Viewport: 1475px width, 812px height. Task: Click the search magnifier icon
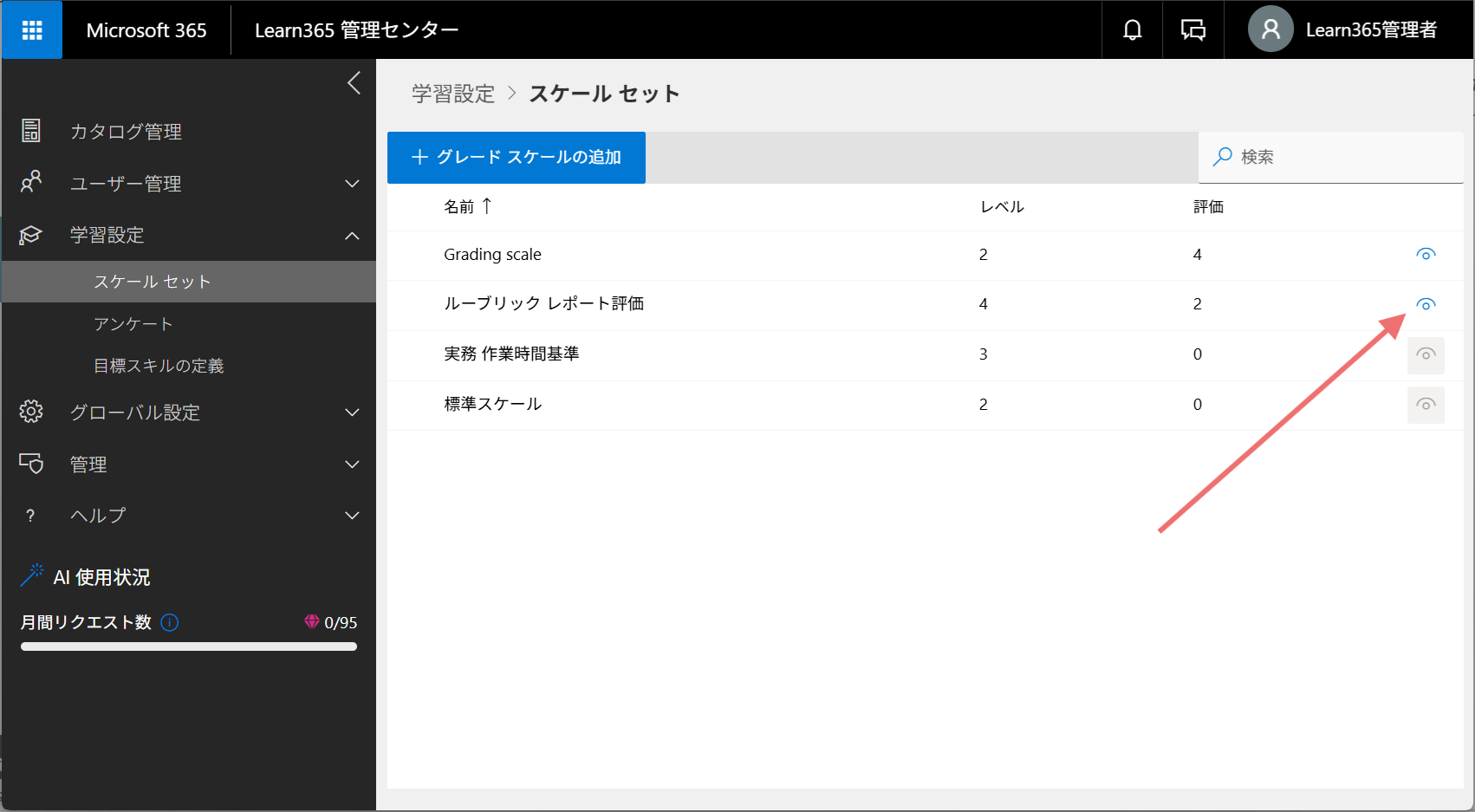click(1223, 157)
